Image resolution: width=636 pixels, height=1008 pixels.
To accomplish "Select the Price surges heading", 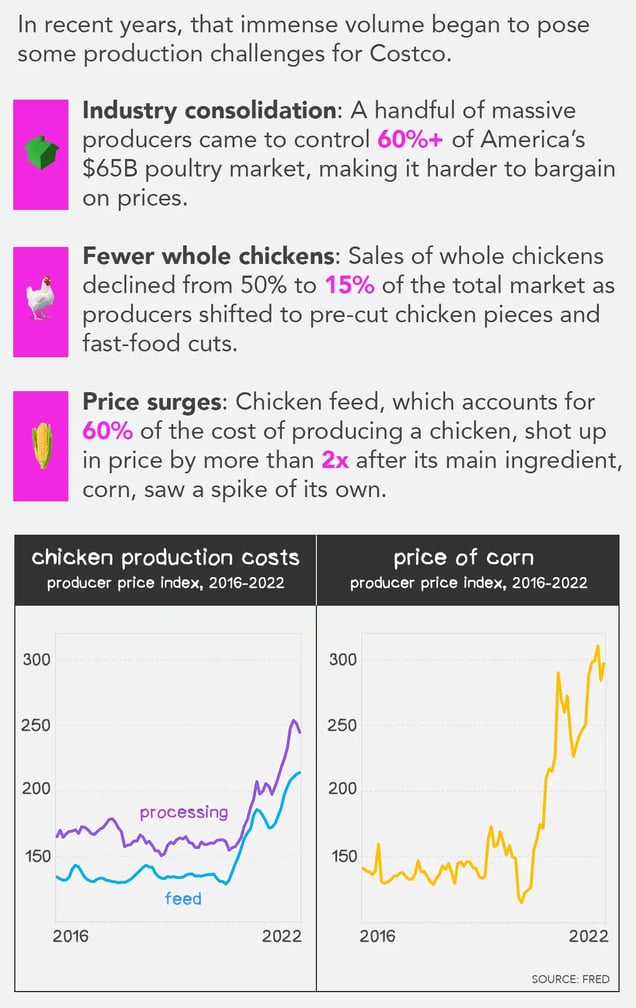I will coord(152,402).
